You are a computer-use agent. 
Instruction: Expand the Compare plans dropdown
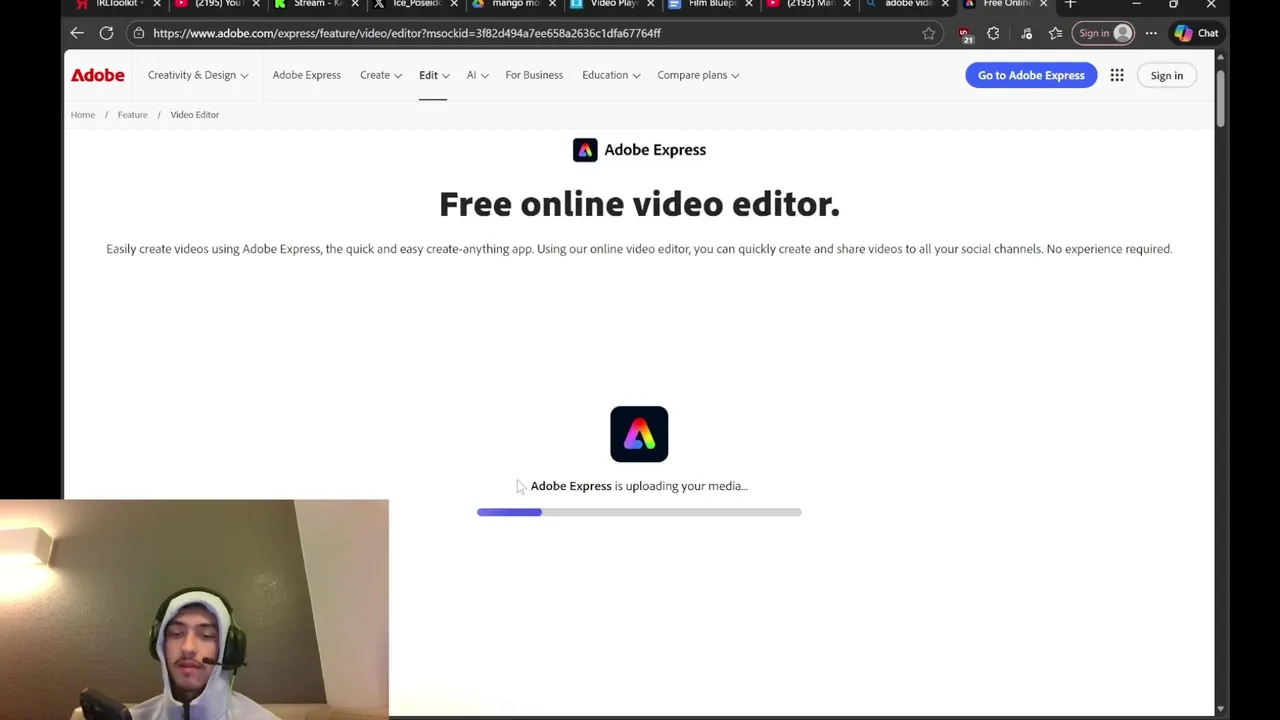click(698, 75)
